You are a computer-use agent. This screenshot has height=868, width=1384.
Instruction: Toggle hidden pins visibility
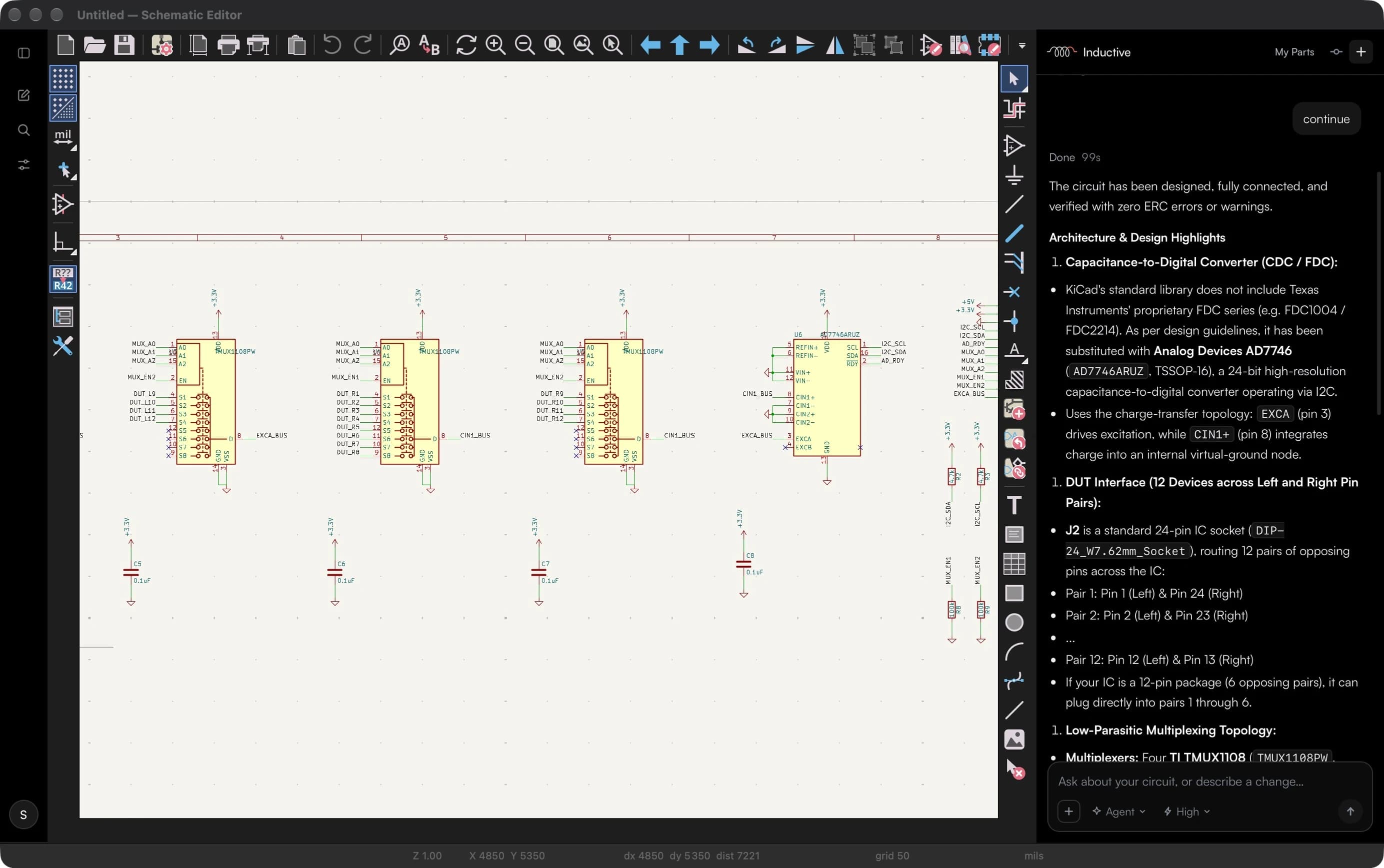(62, 204)
